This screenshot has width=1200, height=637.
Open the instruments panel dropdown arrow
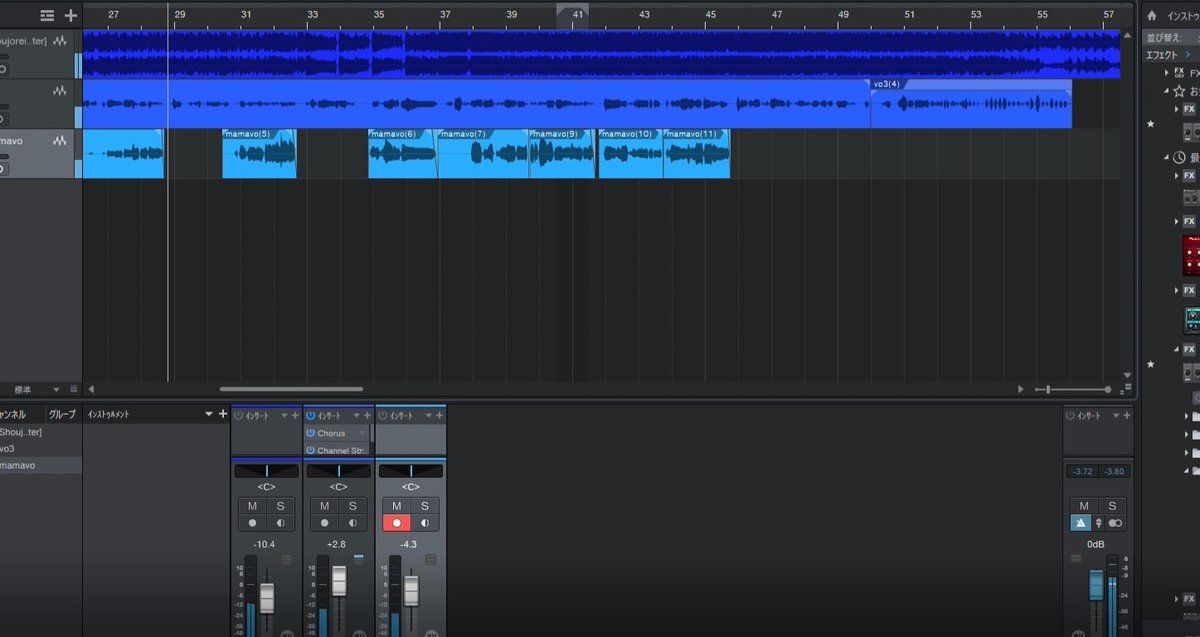point(209,414)
